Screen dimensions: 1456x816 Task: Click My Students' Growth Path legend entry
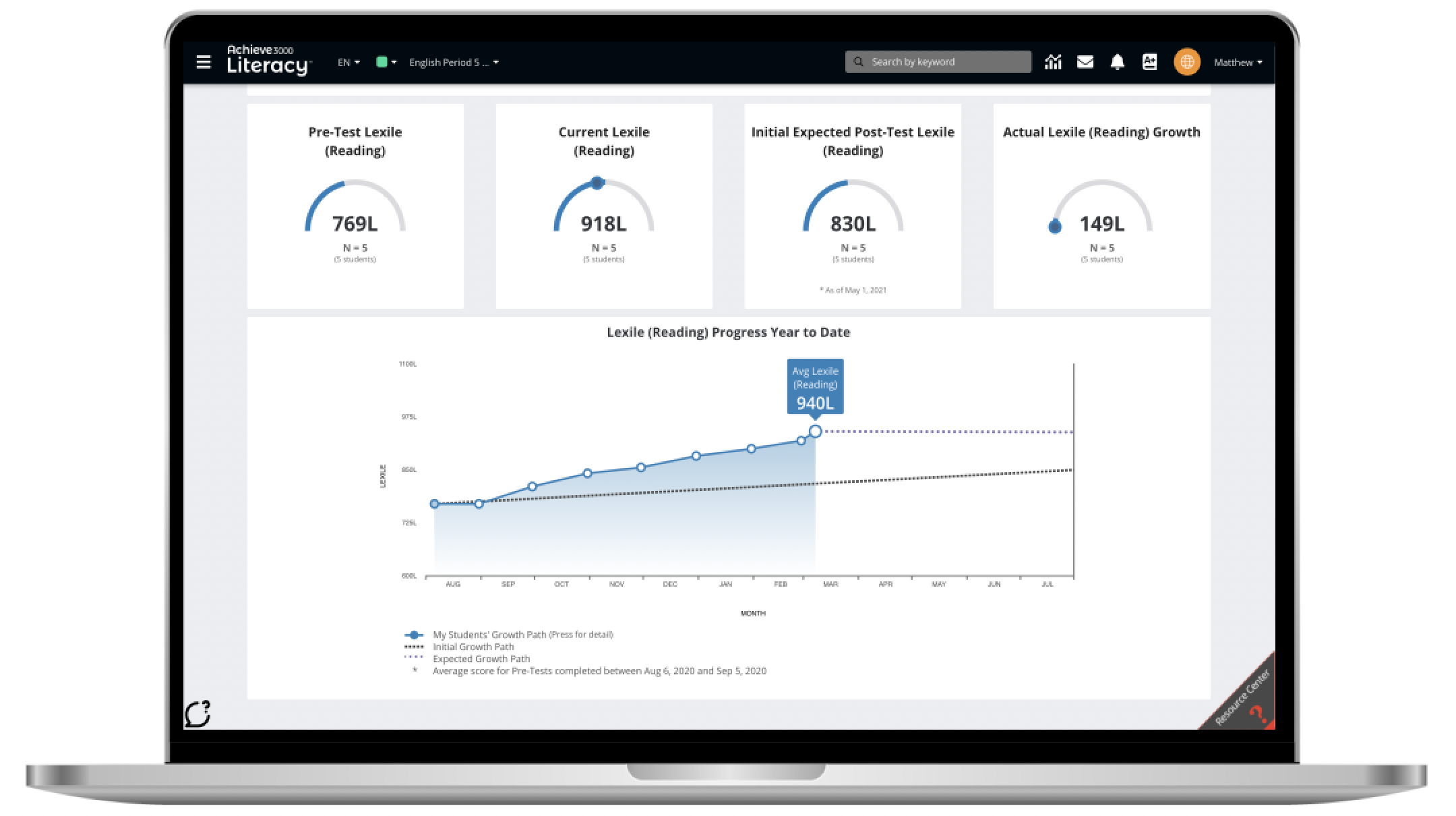point(508,635)
